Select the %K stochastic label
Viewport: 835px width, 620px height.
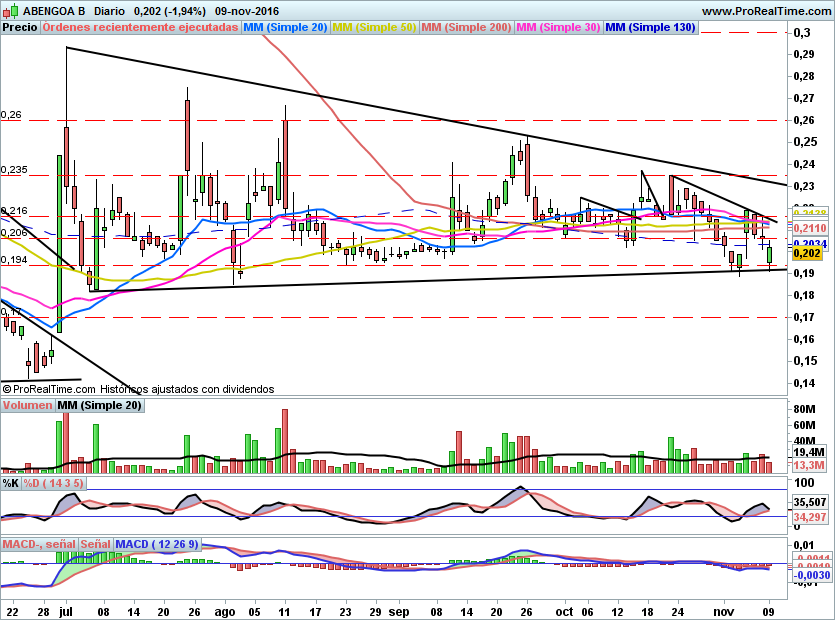coord(11,484)
